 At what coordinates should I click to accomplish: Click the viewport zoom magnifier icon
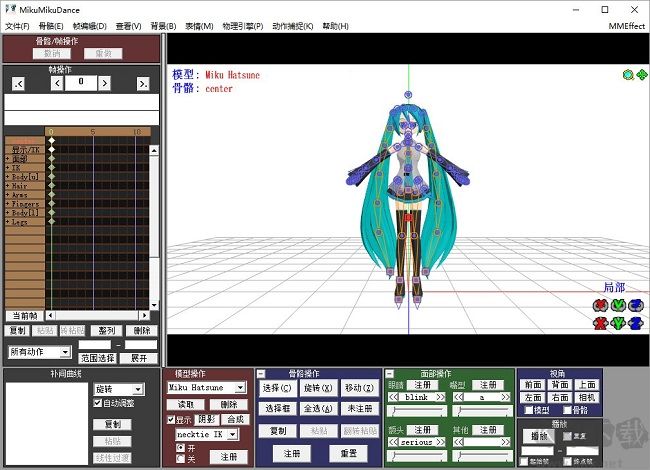628,74
